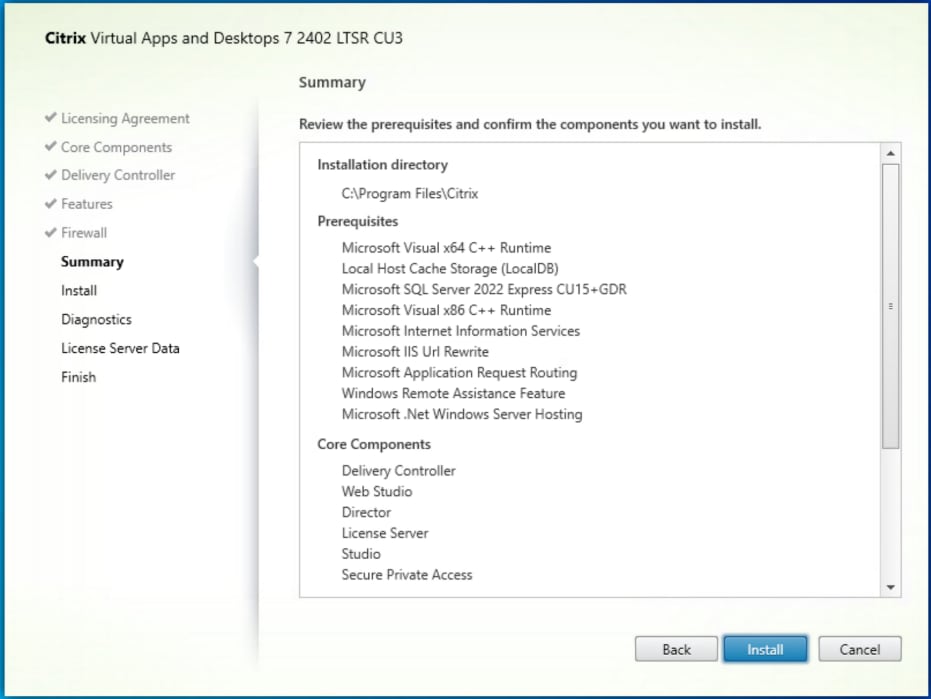Image resolution: width=931 pixels, height=699 pixels.
Task: Cancel the Citrix installer
Action: pos(860,649)
